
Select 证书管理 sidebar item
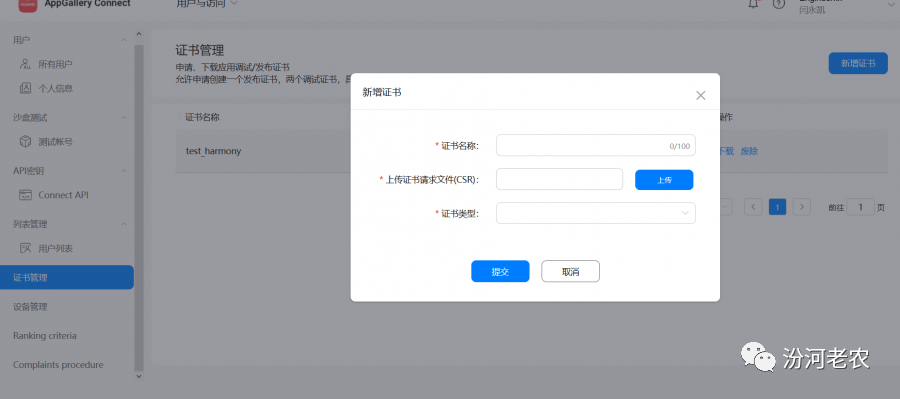point(67,277)
